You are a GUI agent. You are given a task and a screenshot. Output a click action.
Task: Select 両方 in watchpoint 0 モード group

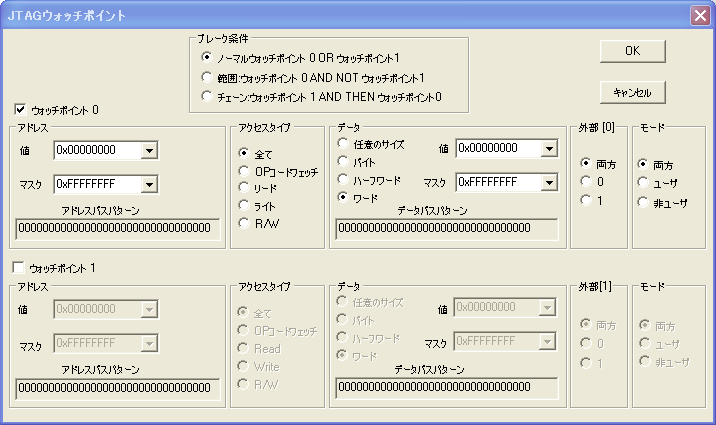pos(643,164)
